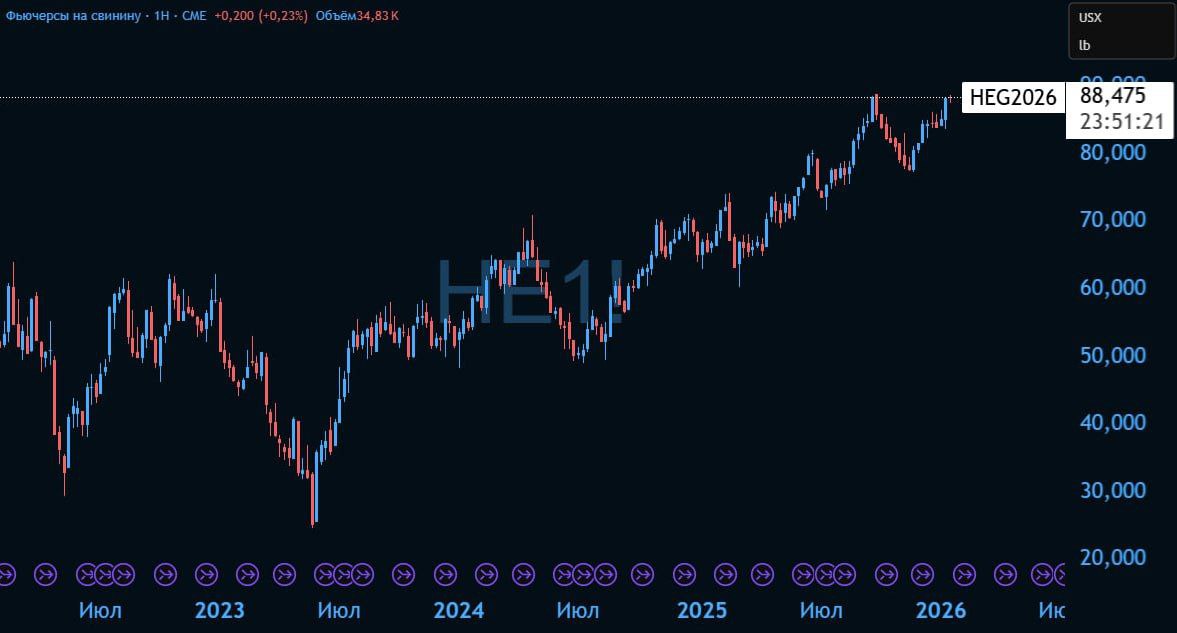
Task: Click the 23:51:21 bar countdown timer
Action: (x=1121, y=122)
